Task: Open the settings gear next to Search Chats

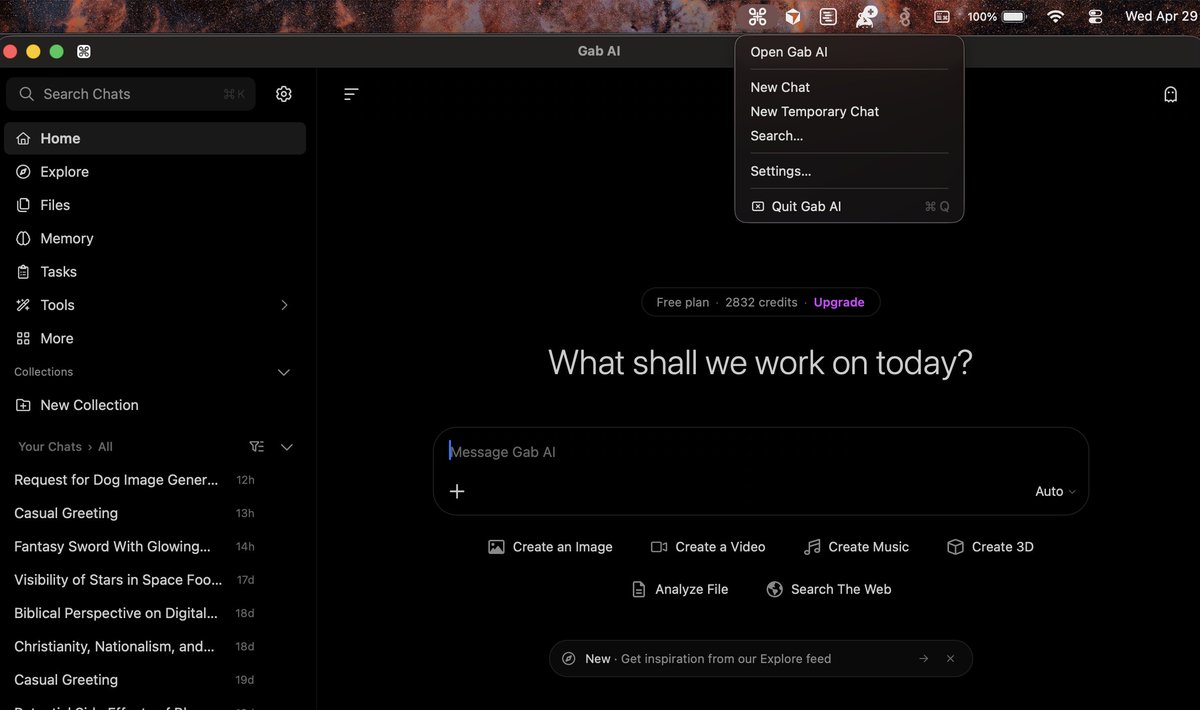Action: (284, 94)
